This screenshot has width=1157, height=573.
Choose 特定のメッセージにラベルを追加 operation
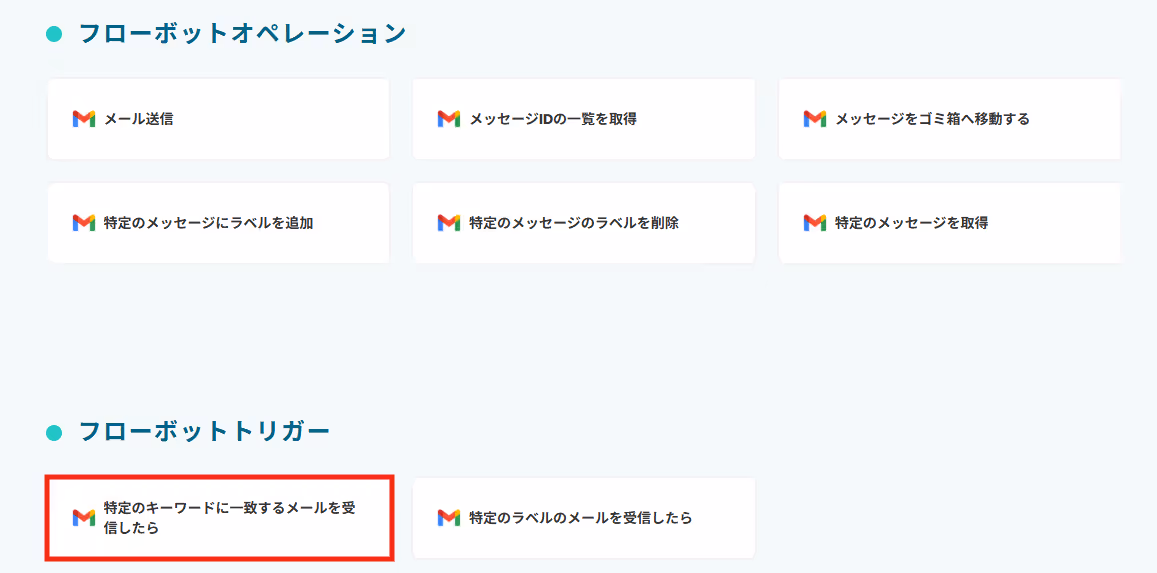[x=218, y=223]
